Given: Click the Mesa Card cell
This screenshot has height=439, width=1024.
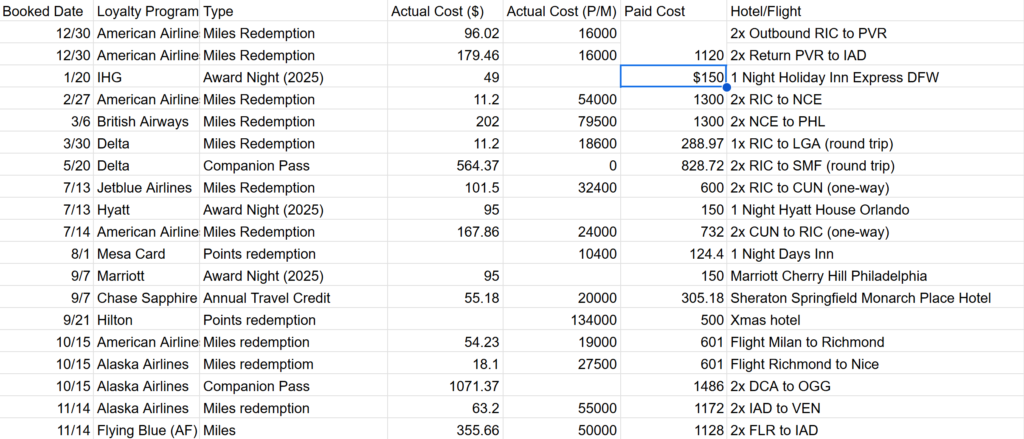Looking at the screenshot, I should tap(147, 253).
